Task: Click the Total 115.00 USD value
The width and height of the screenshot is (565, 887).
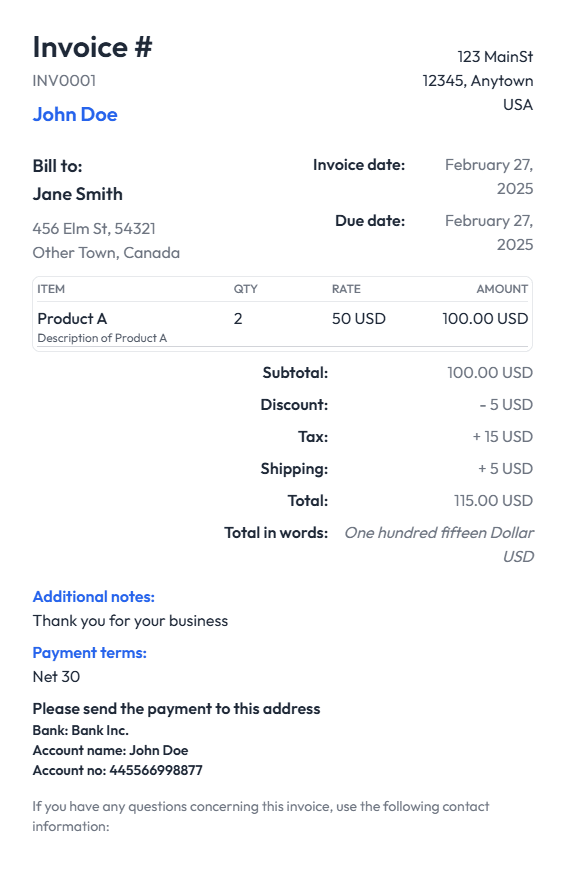Action: [493, 501]
